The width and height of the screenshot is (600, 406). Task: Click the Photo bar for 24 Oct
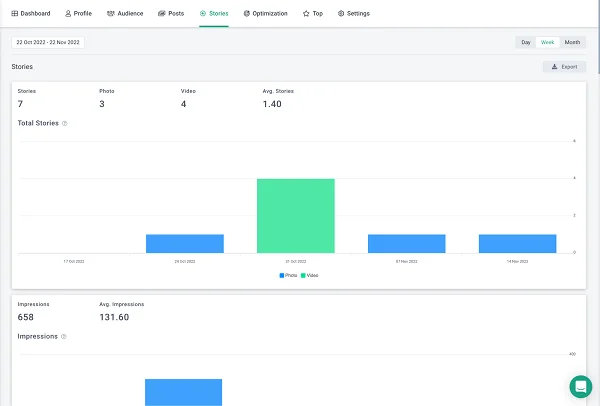[184, 243]
